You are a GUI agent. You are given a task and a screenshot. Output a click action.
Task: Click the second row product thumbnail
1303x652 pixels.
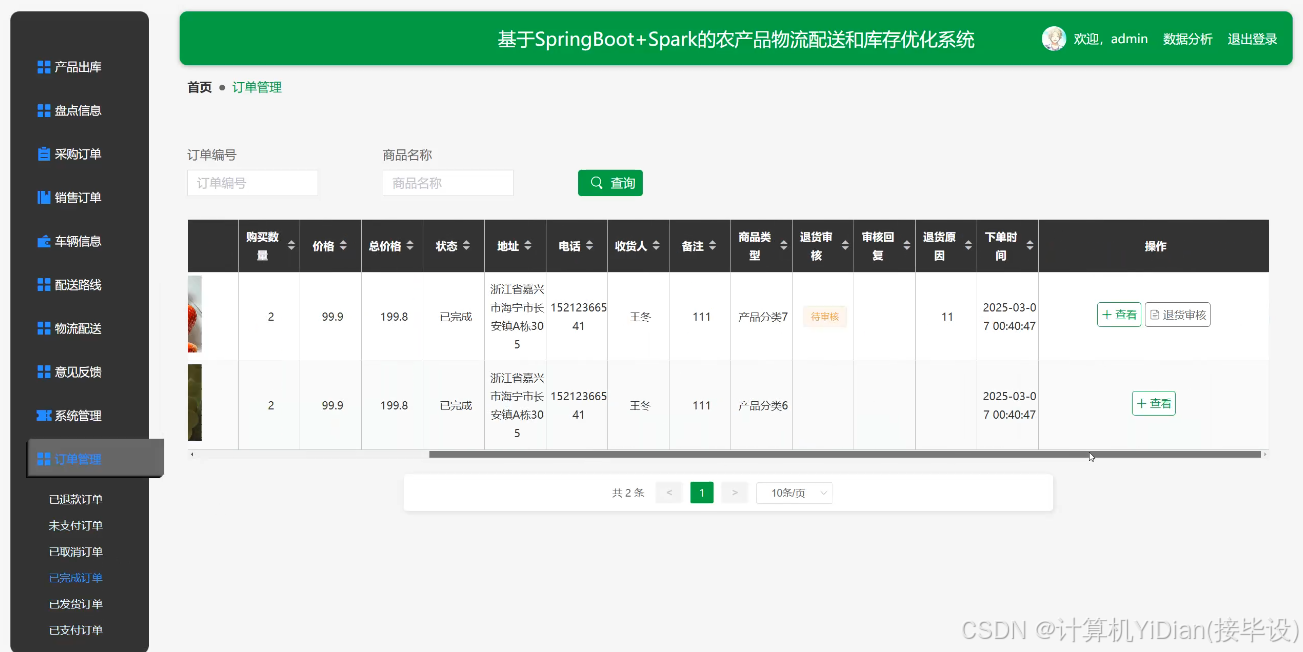195,402
